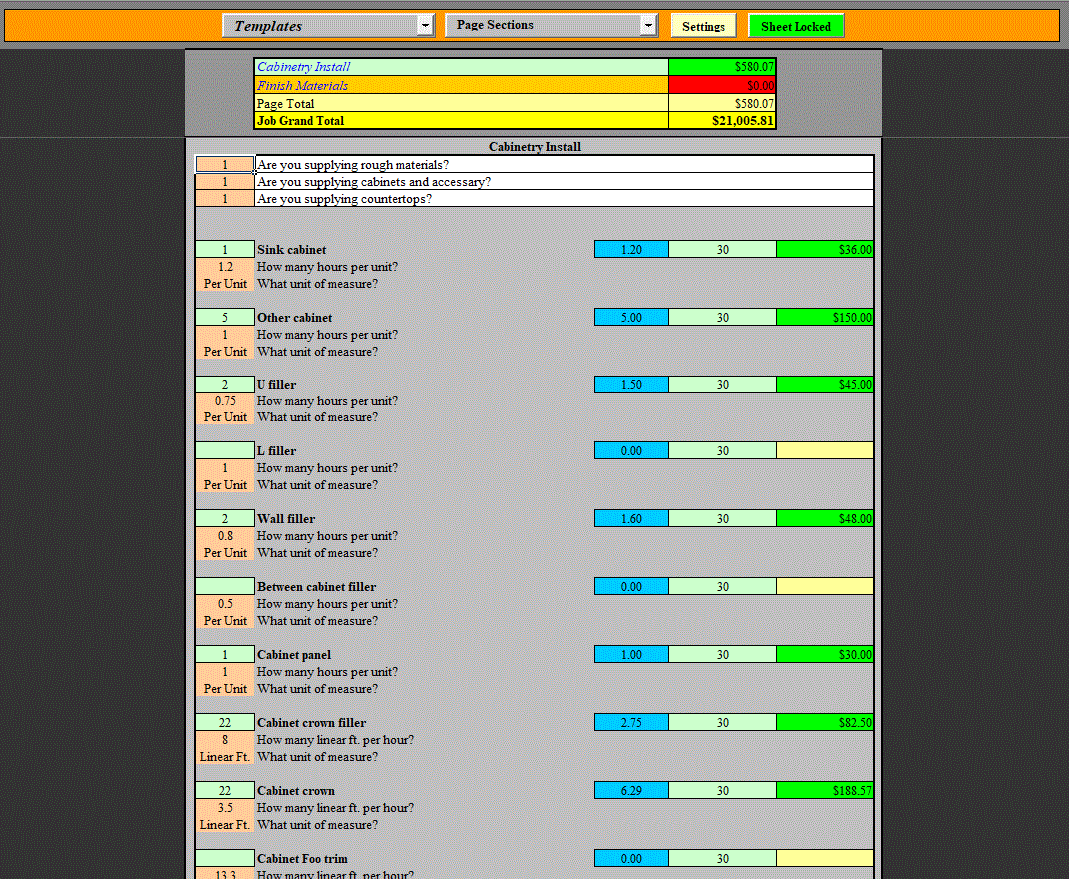Open the Page Sections dropdown

545,25
